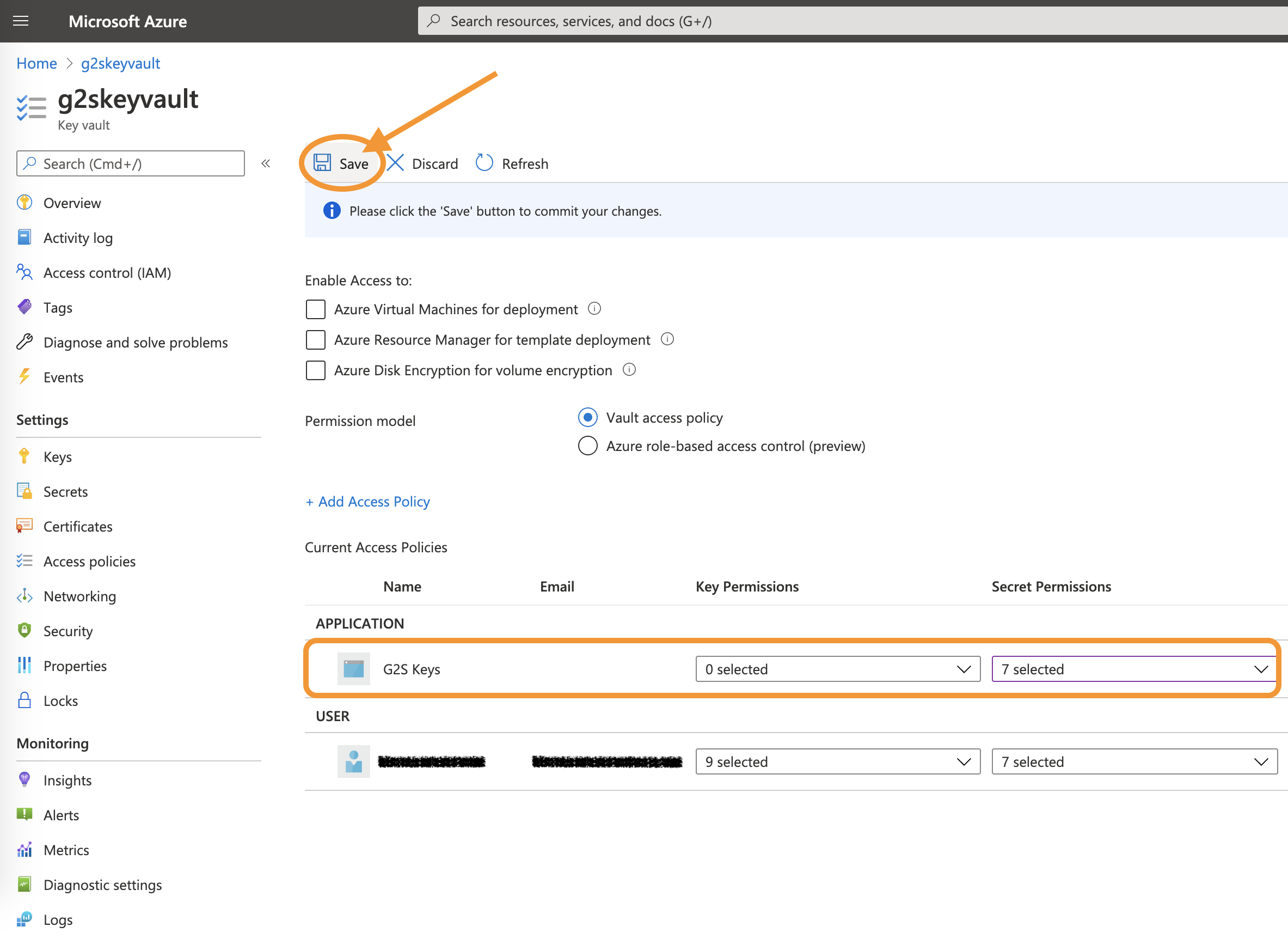Click info icon next to Azure Resource Manager

667,339
